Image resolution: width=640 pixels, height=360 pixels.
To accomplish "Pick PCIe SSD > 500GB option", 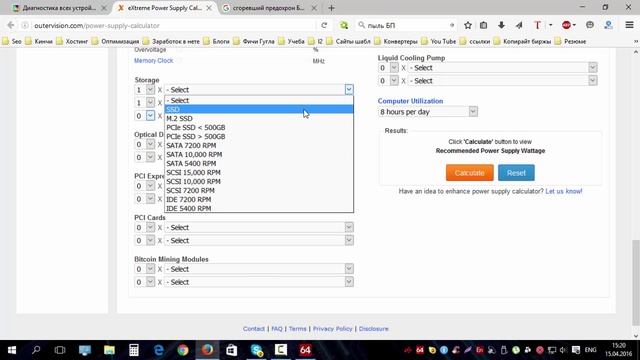I will click(259, 136).
